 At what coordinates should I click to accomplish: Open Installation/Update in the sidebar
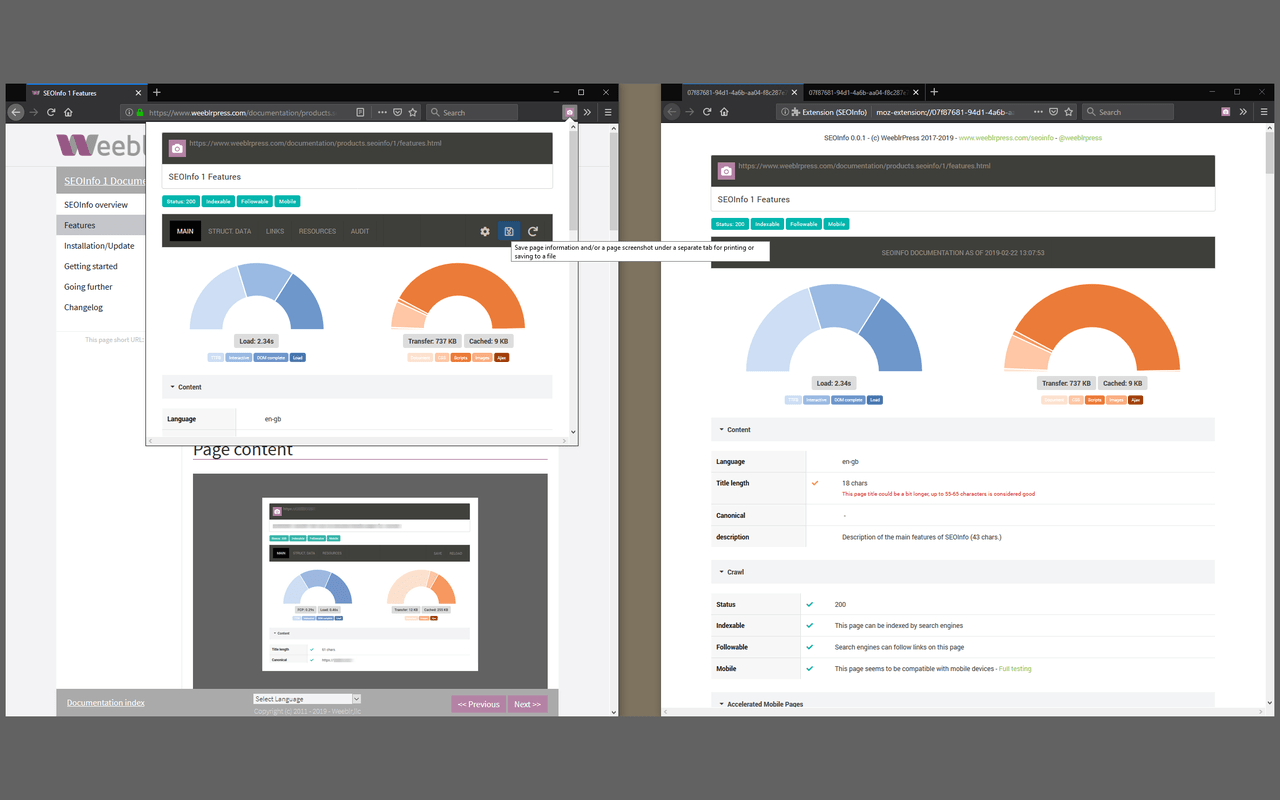pyautogui.click(x=99, y=246)
